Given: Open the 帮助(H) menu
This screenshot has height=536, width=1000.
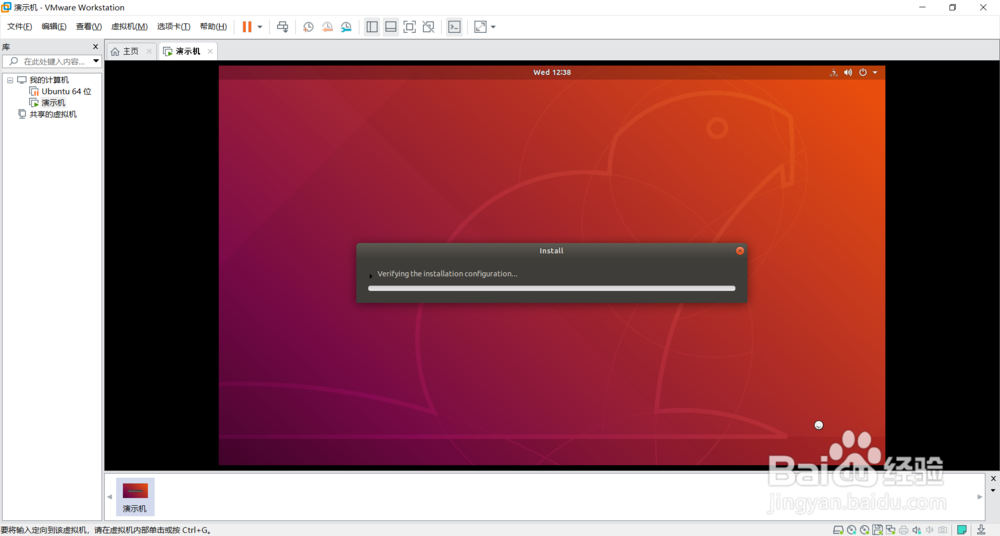Looking at the screenshot, I should pyautogui.click(x=213, y=26).
